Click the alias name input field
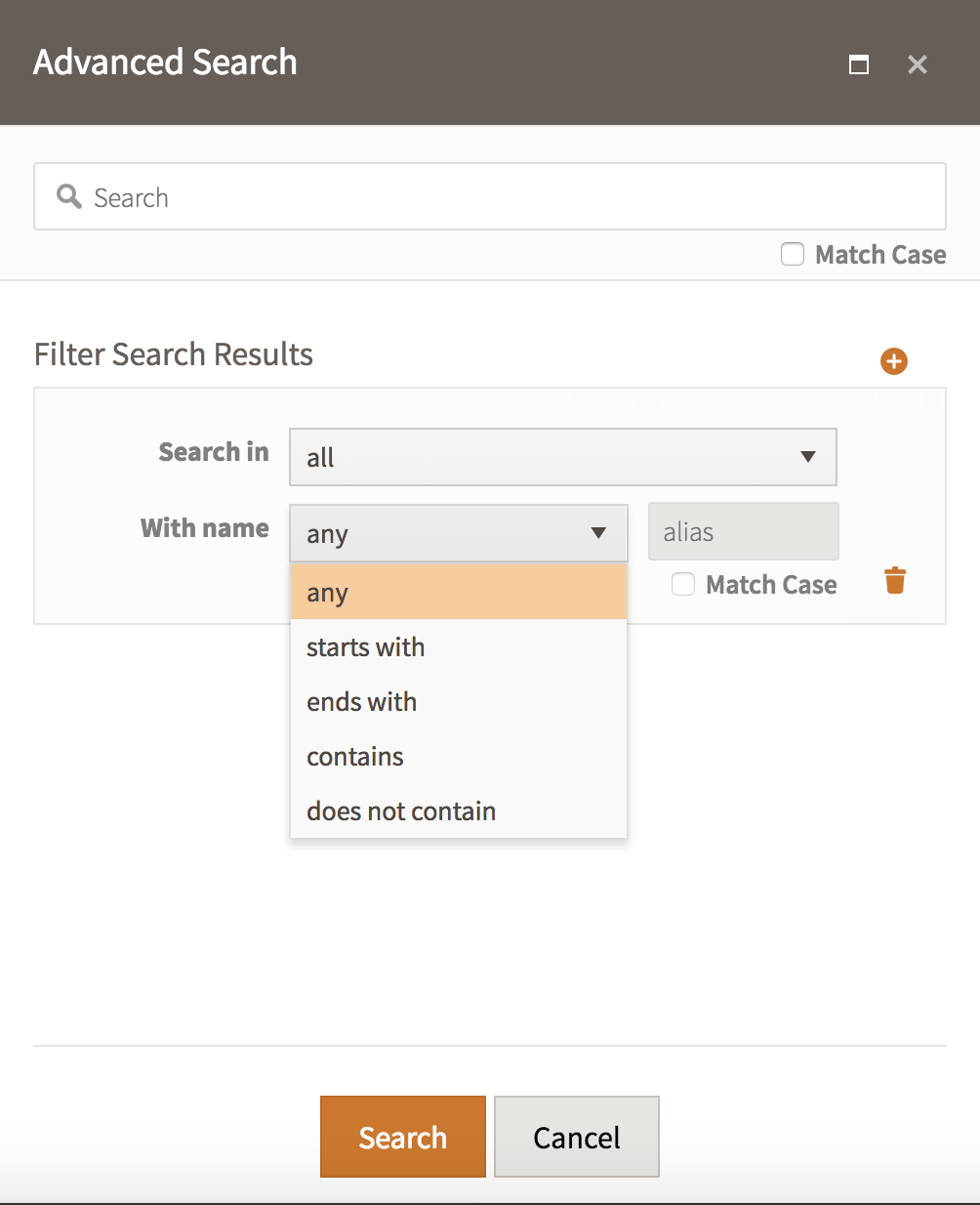980x1205 pixels. point(744,531)
